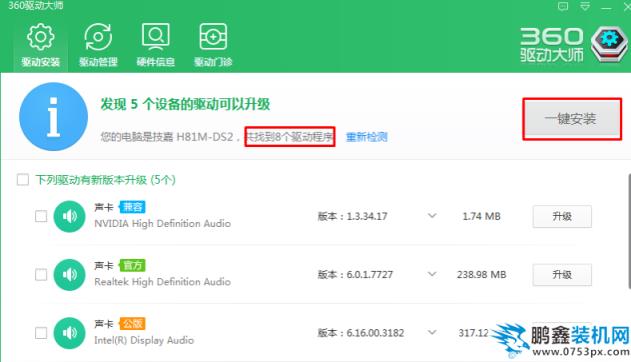Check the NVIDIA High Definition Audio checkbox

click(41, 216)
